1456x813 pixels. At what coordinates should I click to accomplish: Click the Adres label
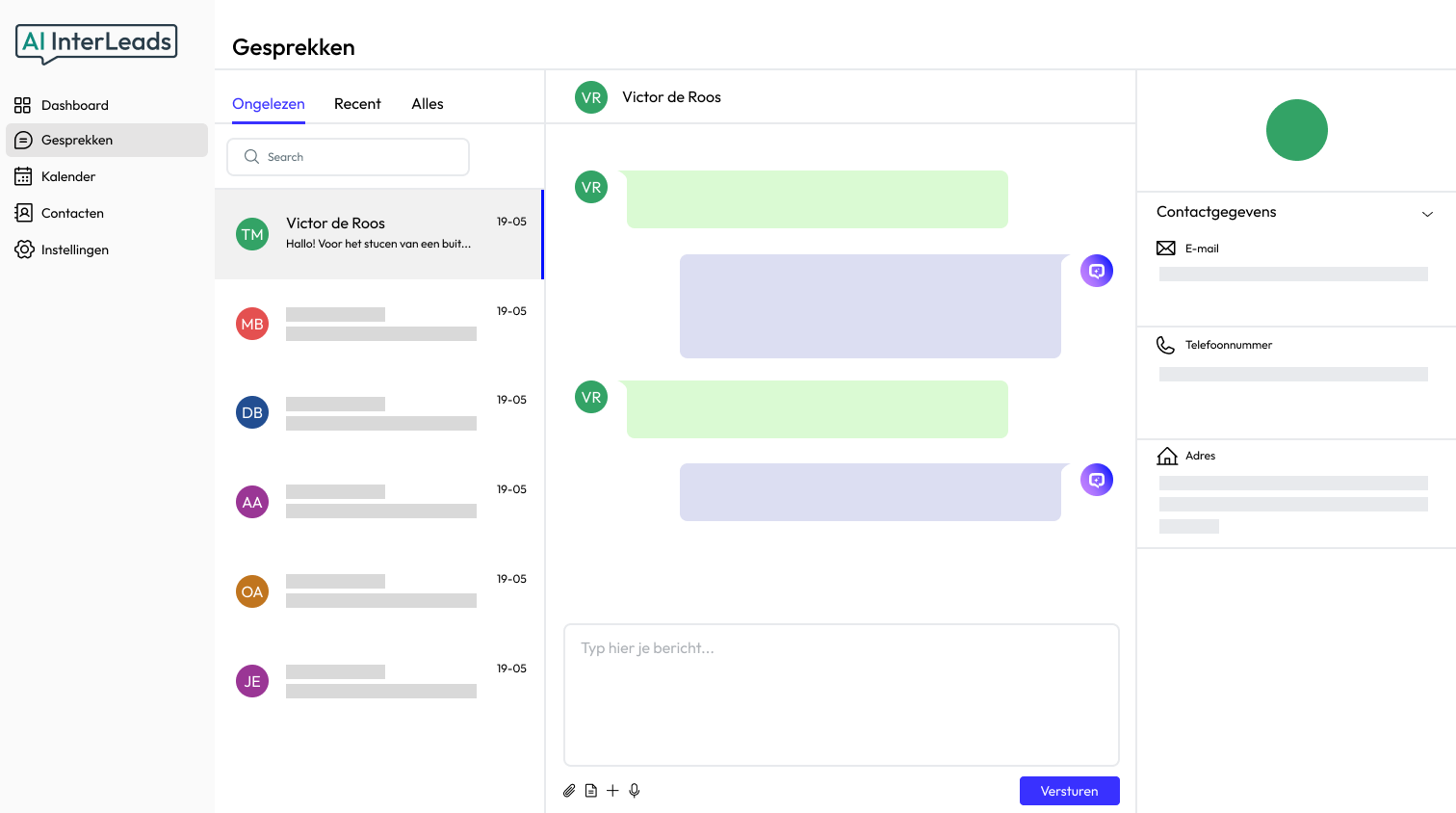(1200, 456)
